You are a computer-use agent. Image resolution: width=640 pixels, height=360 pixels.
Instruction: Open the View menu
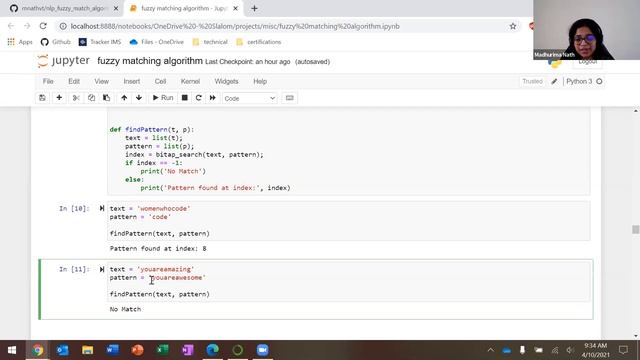click(102, 81)
